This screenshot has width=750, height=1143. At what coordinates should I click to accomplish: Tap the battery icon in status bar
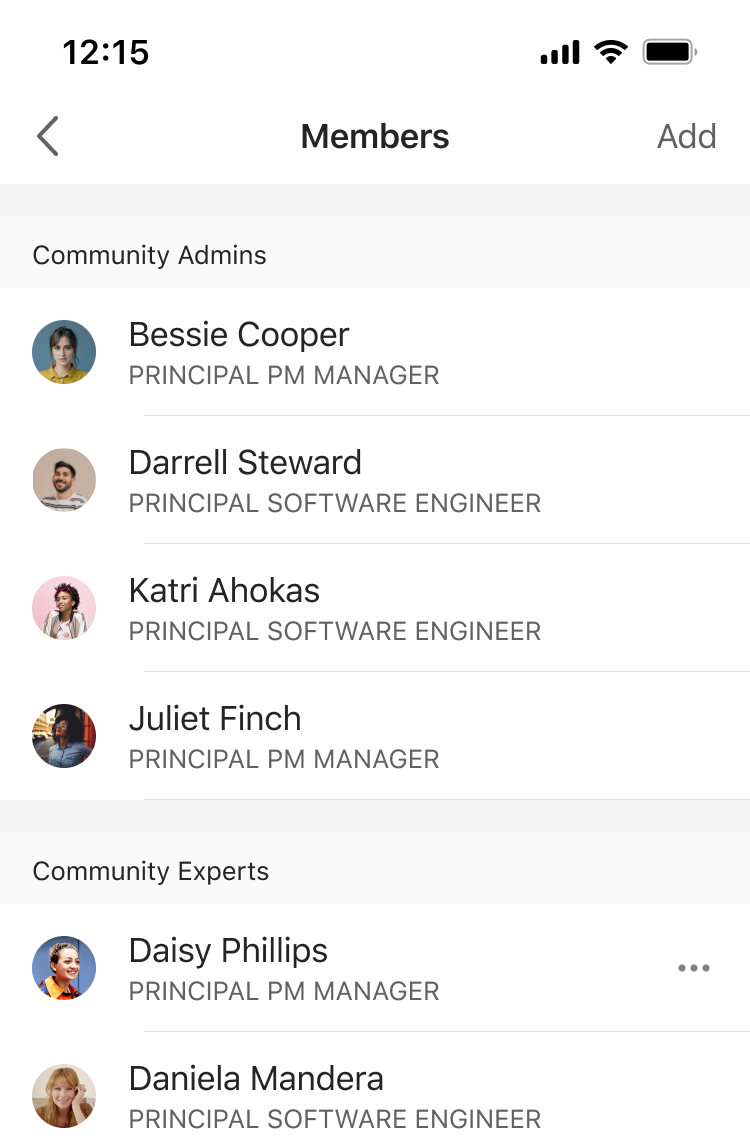pyautogui.click(x=670, y=52)
